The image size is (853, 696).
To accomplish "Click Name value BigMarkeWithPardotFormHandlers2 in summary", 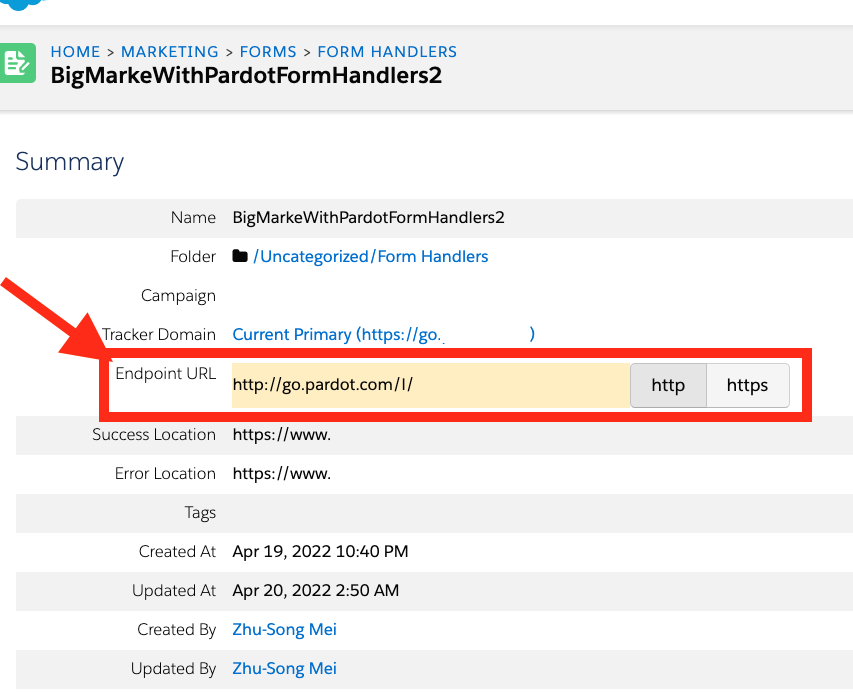I will (368, 218).
